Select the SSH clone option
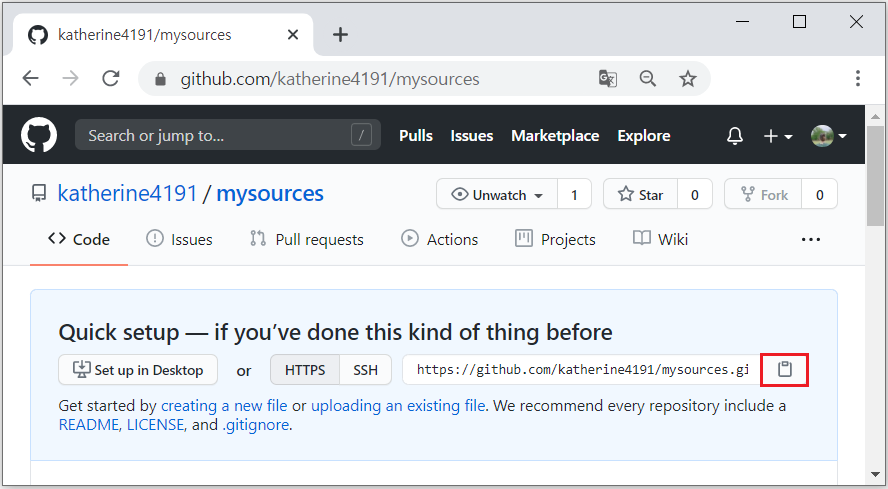The width and height of the screenshot is (888, 489). (365, 369)
